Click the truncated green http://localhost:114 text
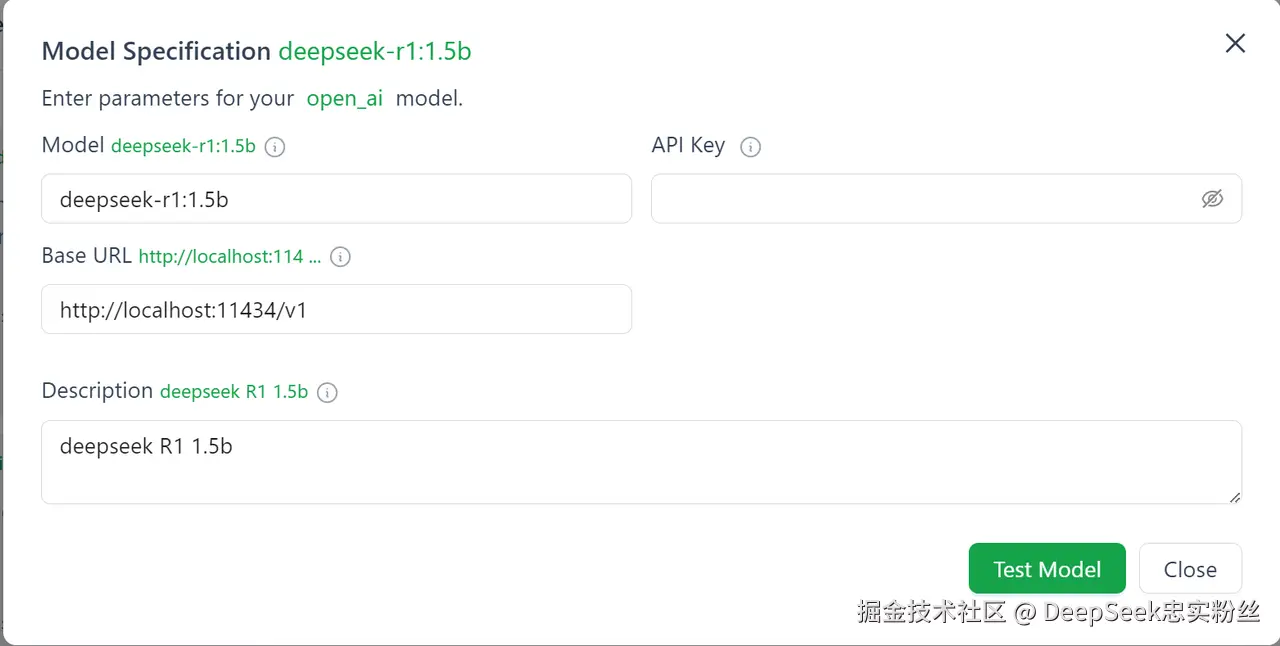1280x646 pixels. coord(229,257)
